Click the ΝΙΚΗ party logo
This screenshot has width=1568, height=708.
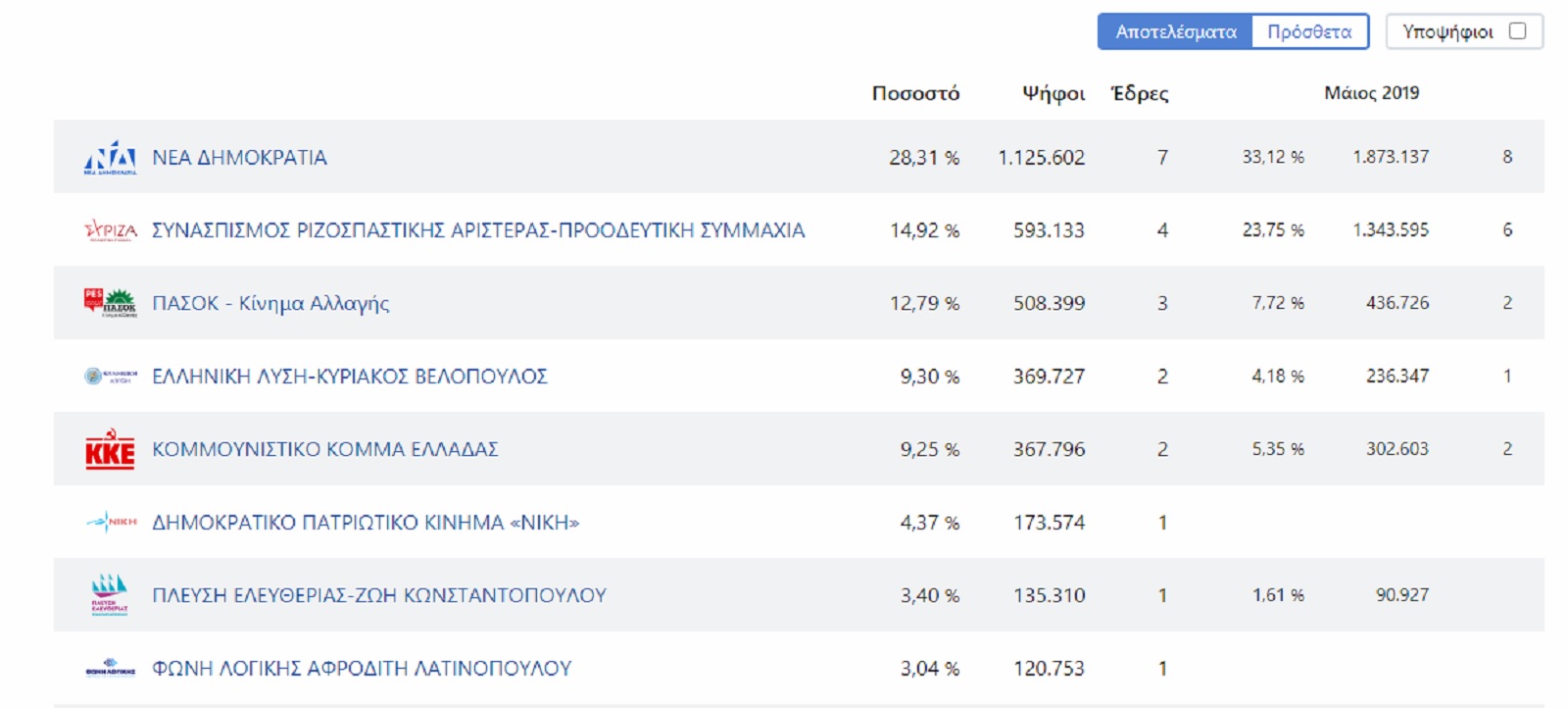tap(111, 522)
